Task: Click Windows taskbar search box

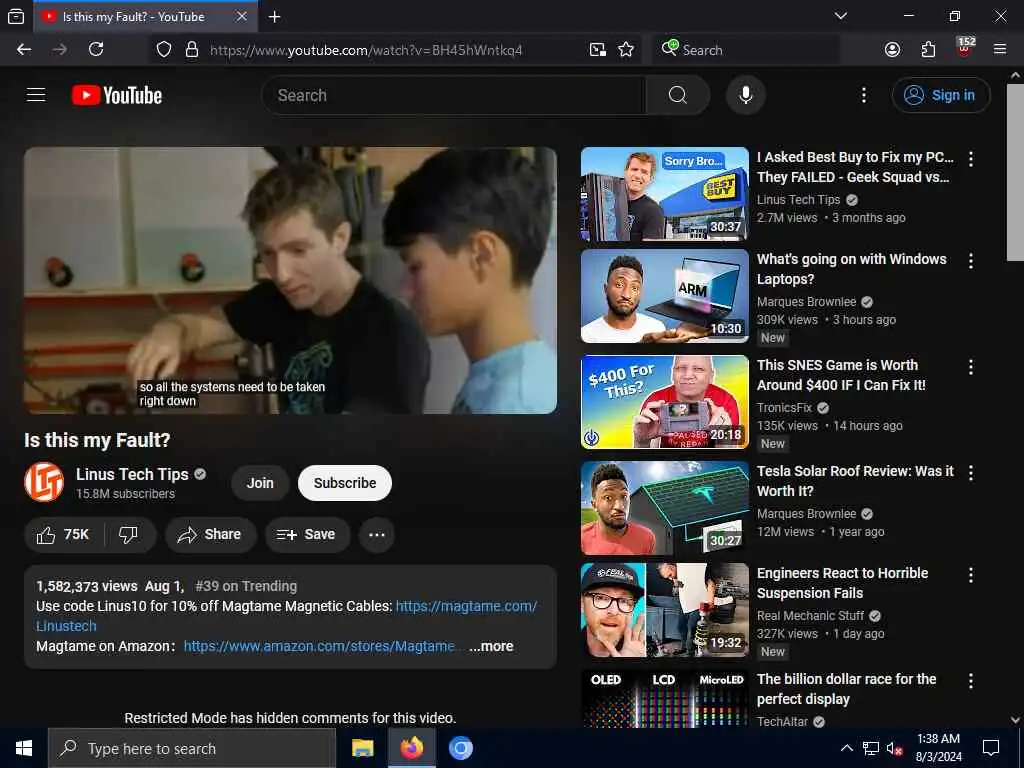Action: 192,748
